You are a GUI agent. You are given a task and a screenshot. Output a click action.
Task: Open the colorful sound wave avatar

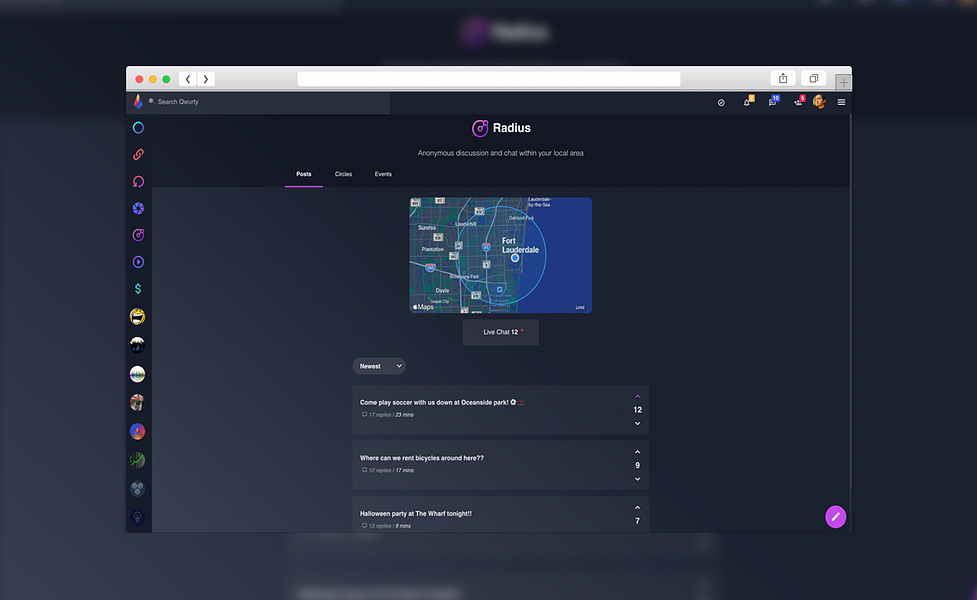[138, 374]
